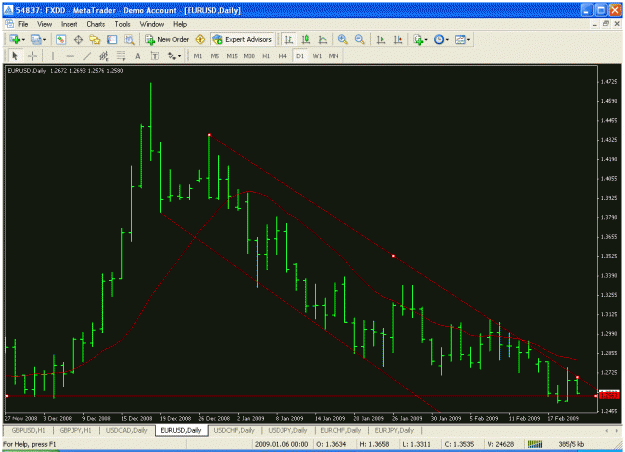Click the trendline anchor near 26 Jan 2009

pyautogui.click(x=393, y=256)
